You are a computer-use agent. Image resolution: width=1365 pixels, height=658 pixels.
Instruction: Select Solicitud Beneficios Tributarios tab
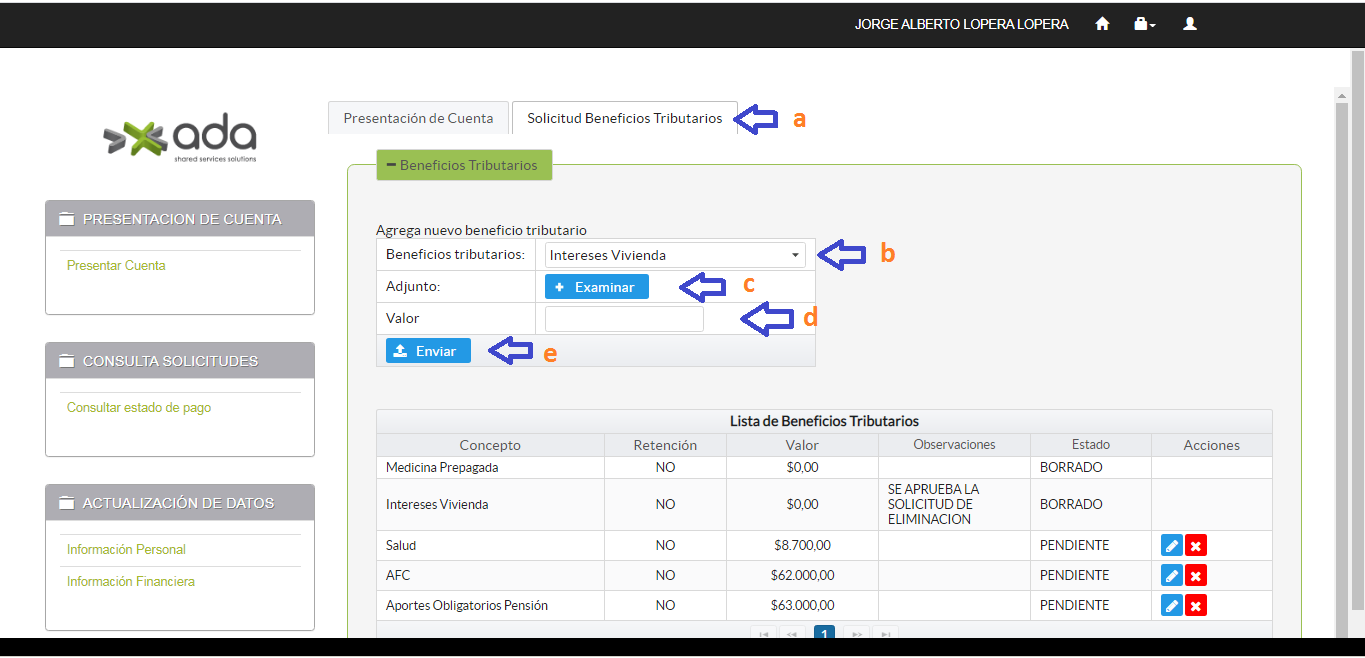click(624, 118)
